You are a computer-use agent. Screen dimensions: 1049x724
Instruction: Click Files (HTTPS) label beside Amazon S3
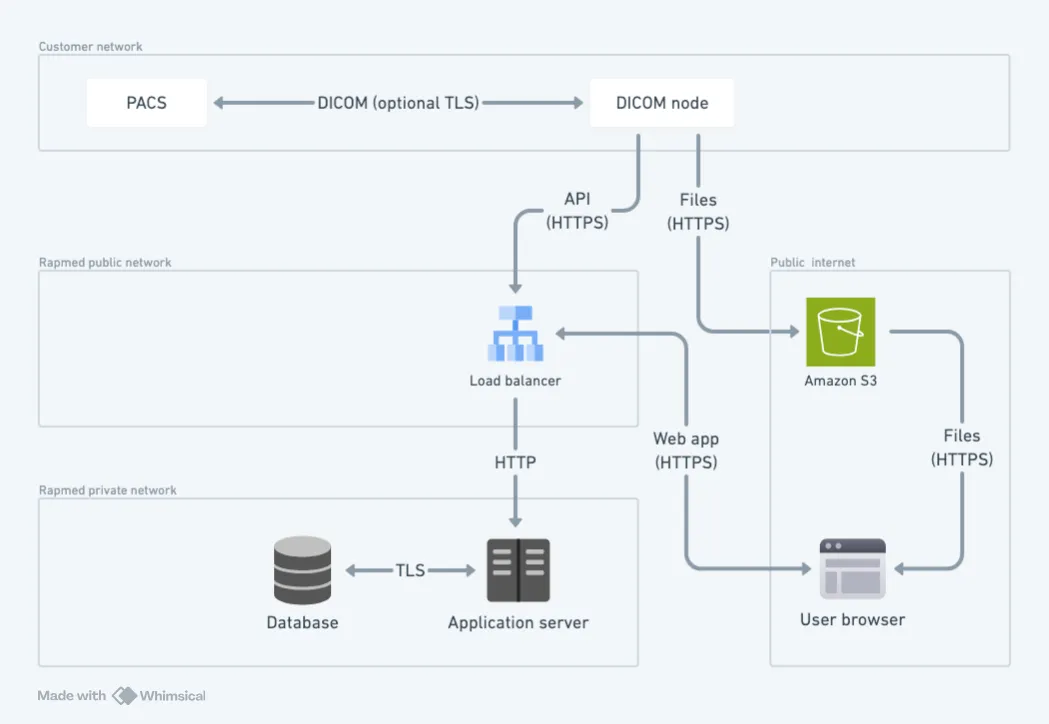click(961, 448)
